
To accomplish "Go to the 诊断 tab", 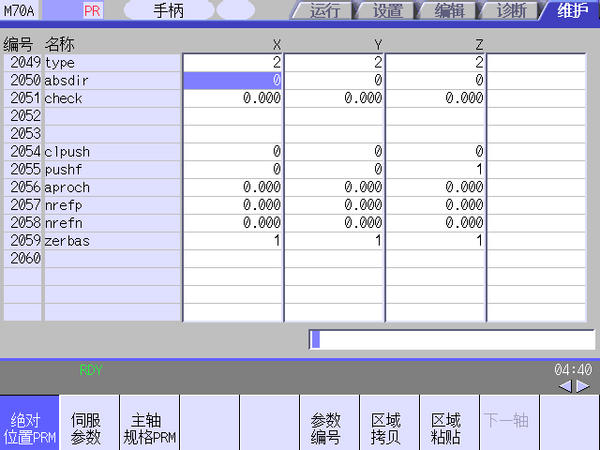I will (511, 11).
